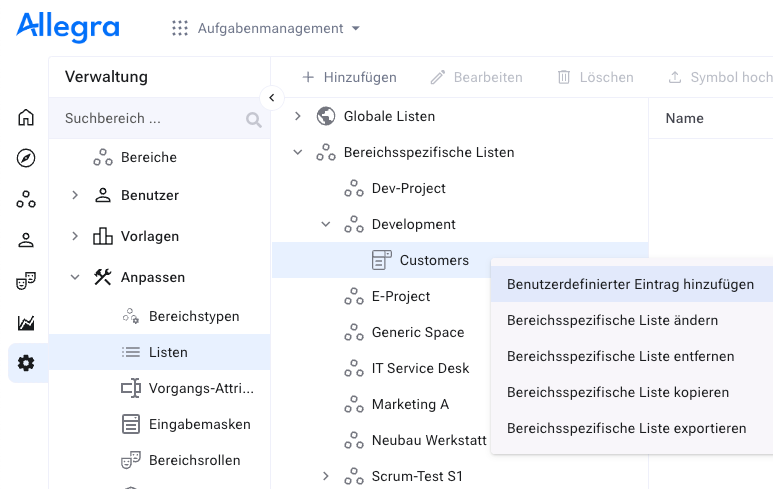Click the person icon in left sidebar

26,240
